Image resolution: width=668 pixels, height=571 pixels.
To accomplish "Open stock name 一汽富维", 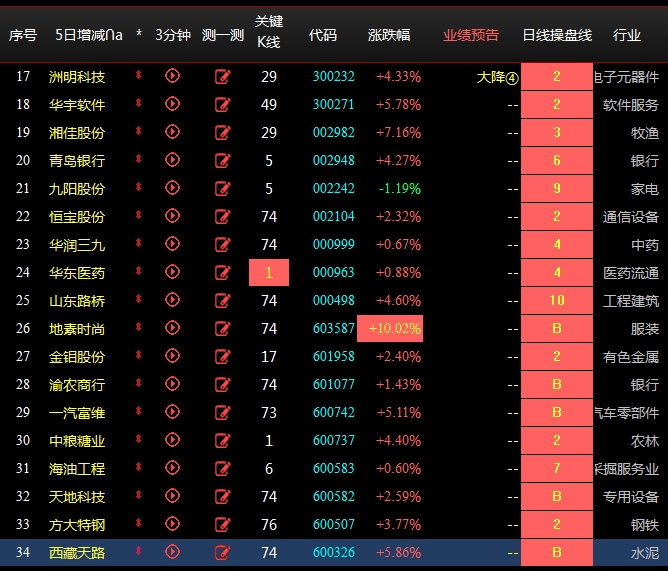I will 77,413.
